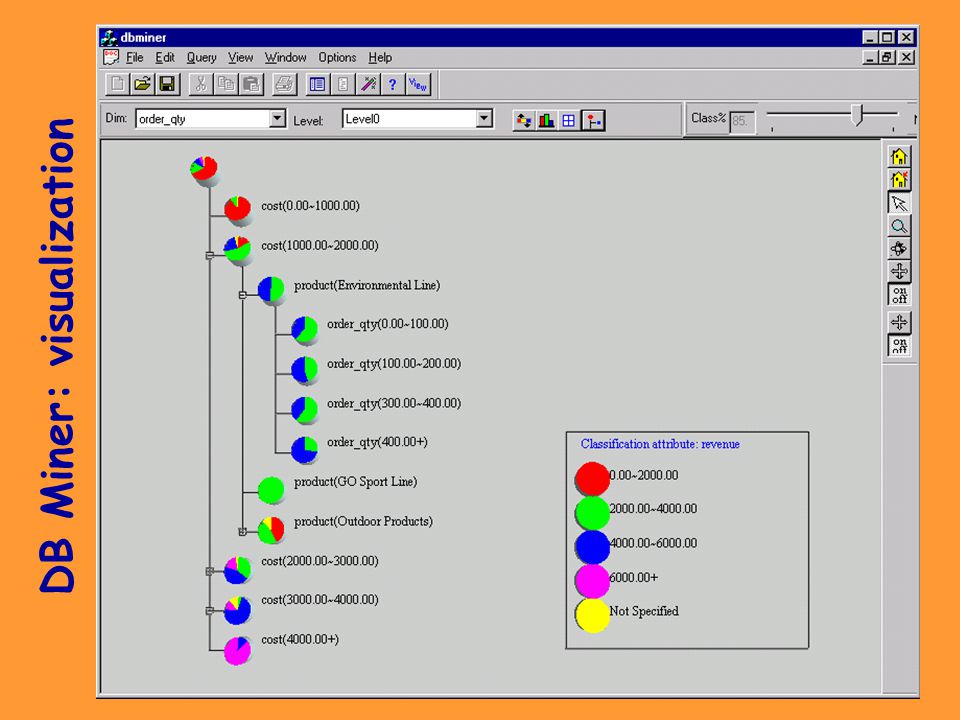Toggle the bottom-most on/off switch in side toolbar
960x720 pixels.
pos(899,345)
